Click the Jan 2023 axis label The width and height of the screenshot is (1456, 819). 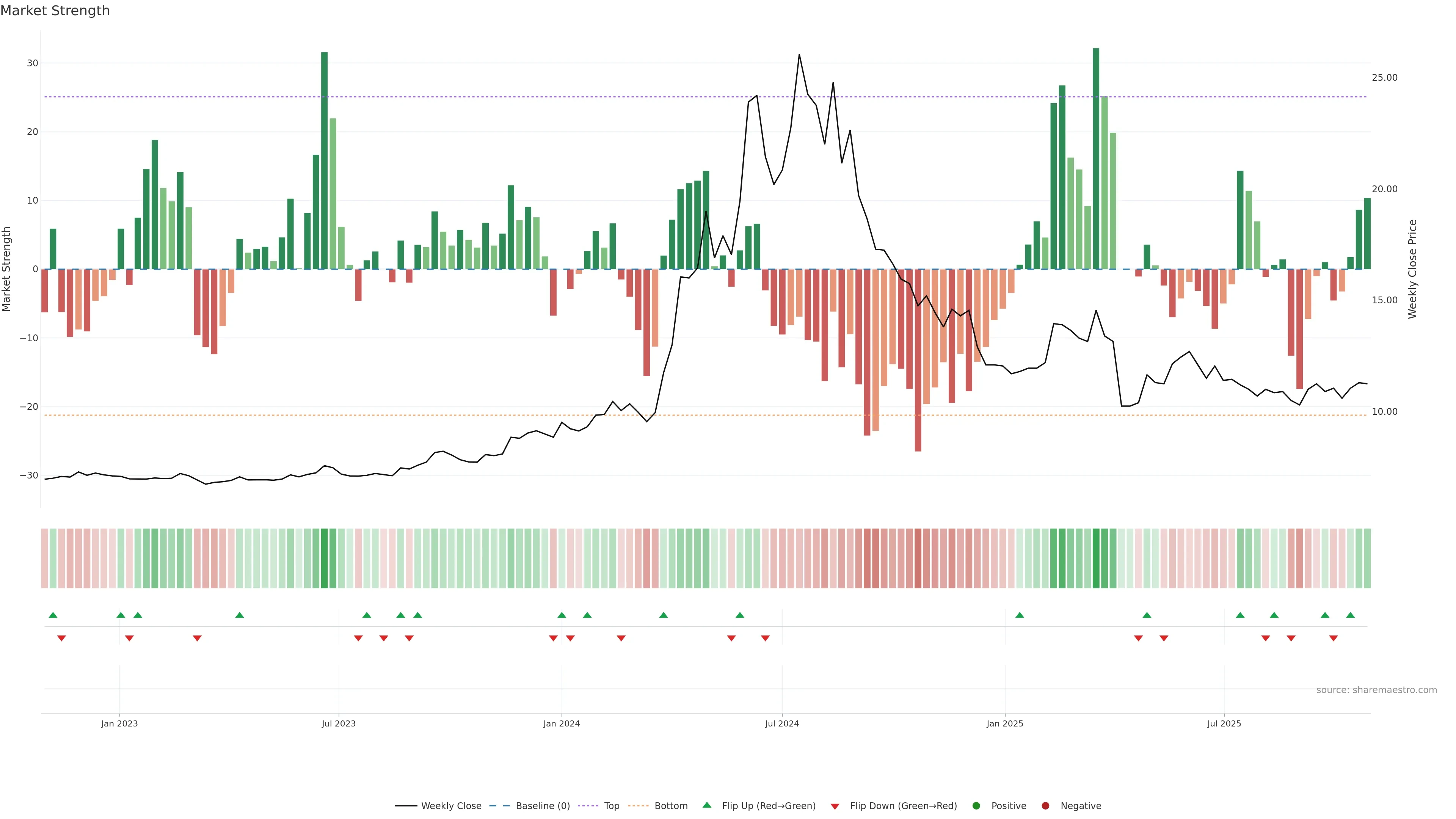[x=119, y=723]
